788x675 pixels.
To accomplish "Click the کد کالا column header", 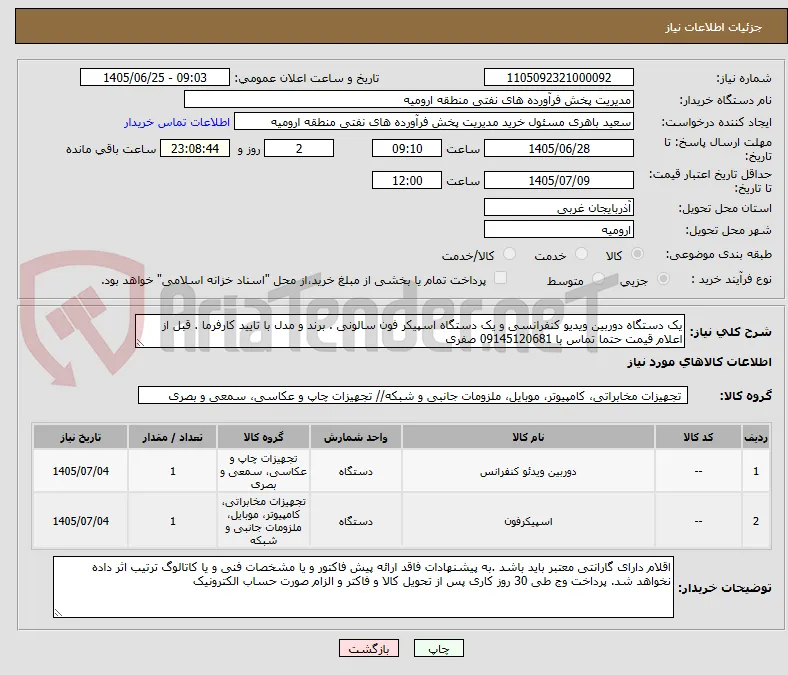I will (698, 437).
